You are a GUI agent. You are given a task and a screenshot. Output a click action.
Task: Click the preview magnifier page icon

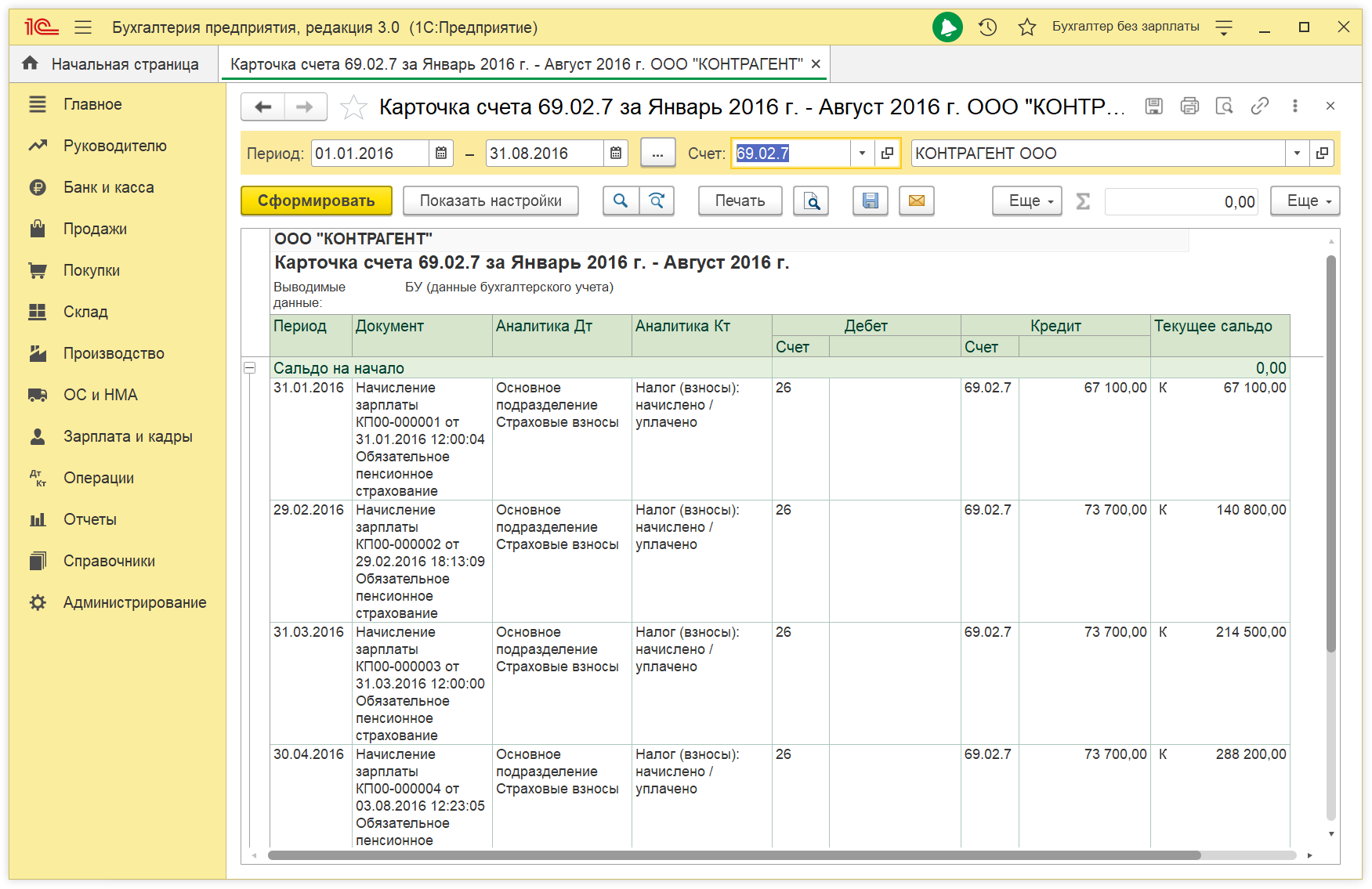(1224, 106)
